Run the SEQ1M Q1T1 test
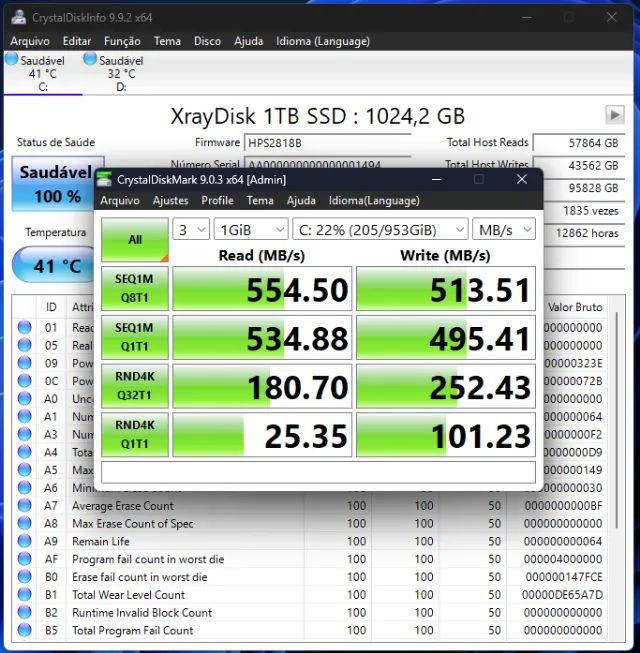The height and width of the screenshot is (653, 640). 135,337
